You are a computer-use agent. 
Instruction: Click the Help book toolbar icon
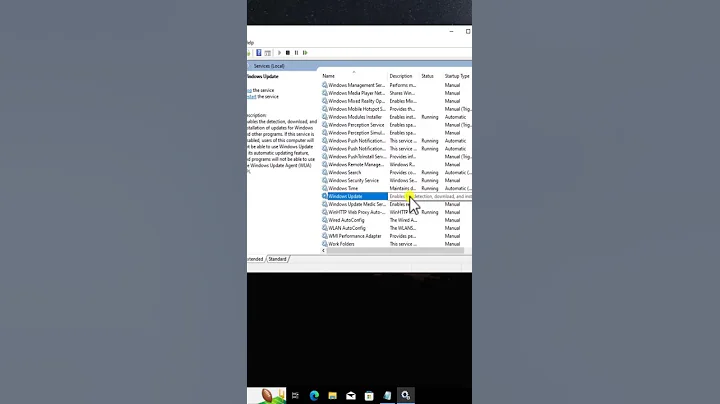[259, 53]
